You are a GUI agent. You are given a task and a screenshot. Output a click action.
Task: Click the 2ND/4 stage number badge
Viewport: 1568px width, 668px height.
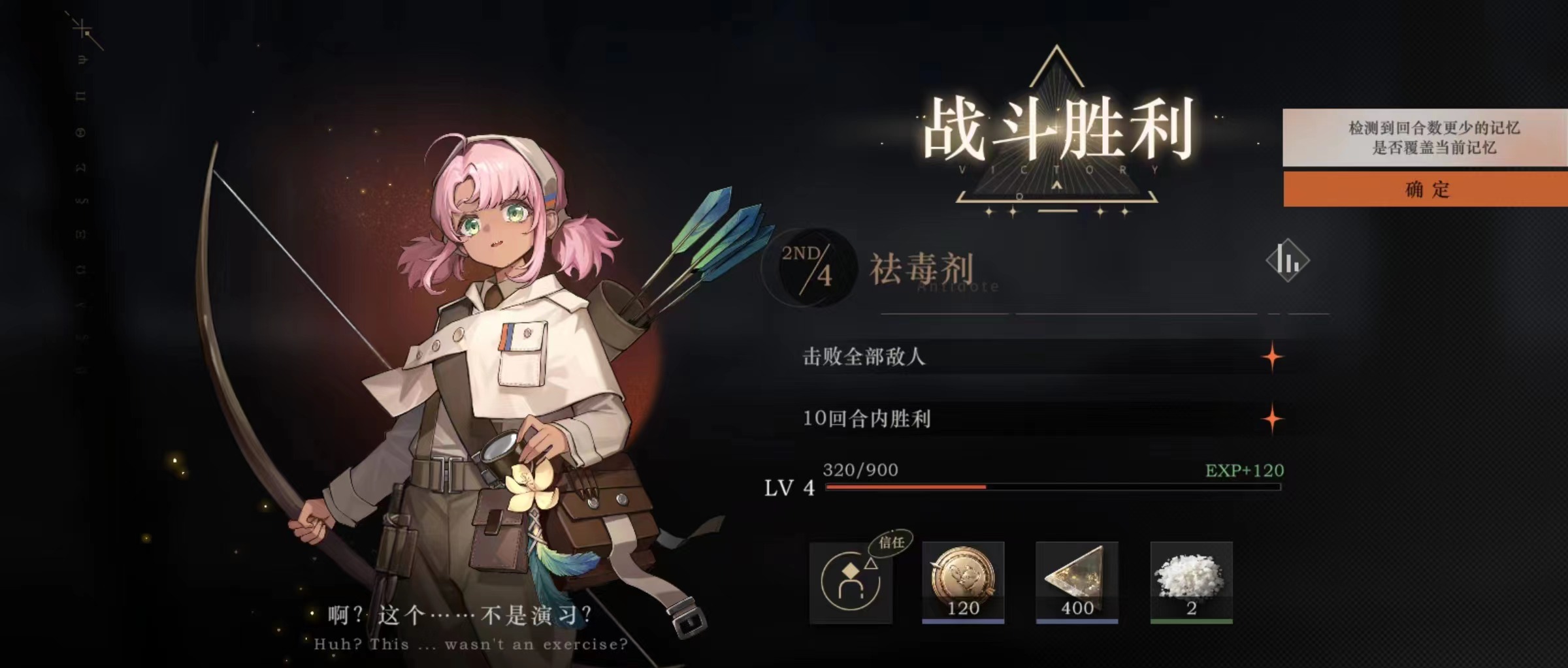pyautogui.click(x=809, y=267)
